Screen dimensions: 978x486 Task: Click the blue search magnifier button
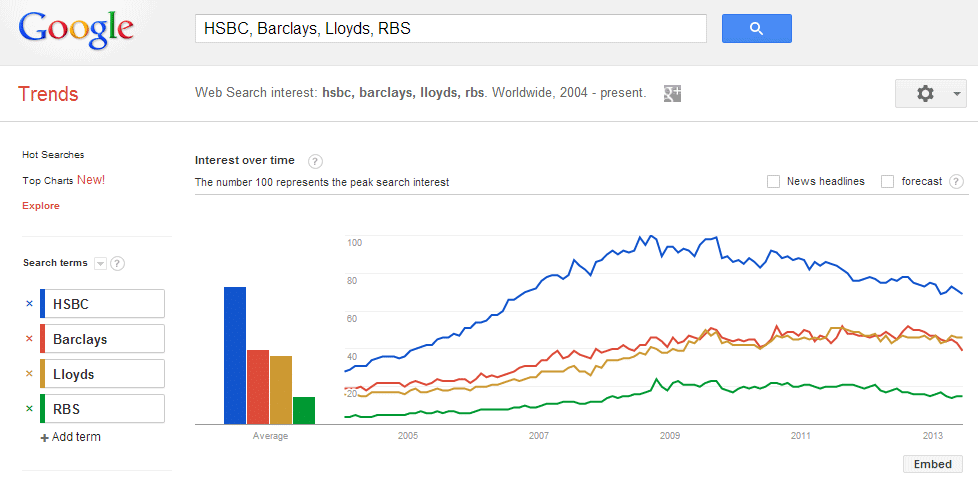click(x=757, y=29)
